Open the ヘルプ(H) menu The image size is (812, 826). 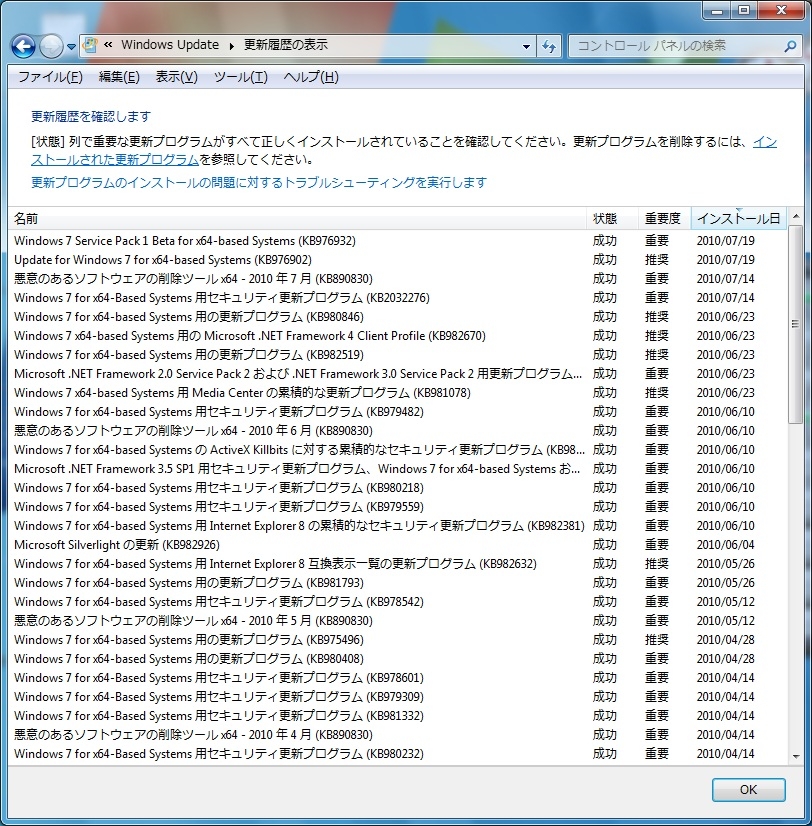point(311,77)
